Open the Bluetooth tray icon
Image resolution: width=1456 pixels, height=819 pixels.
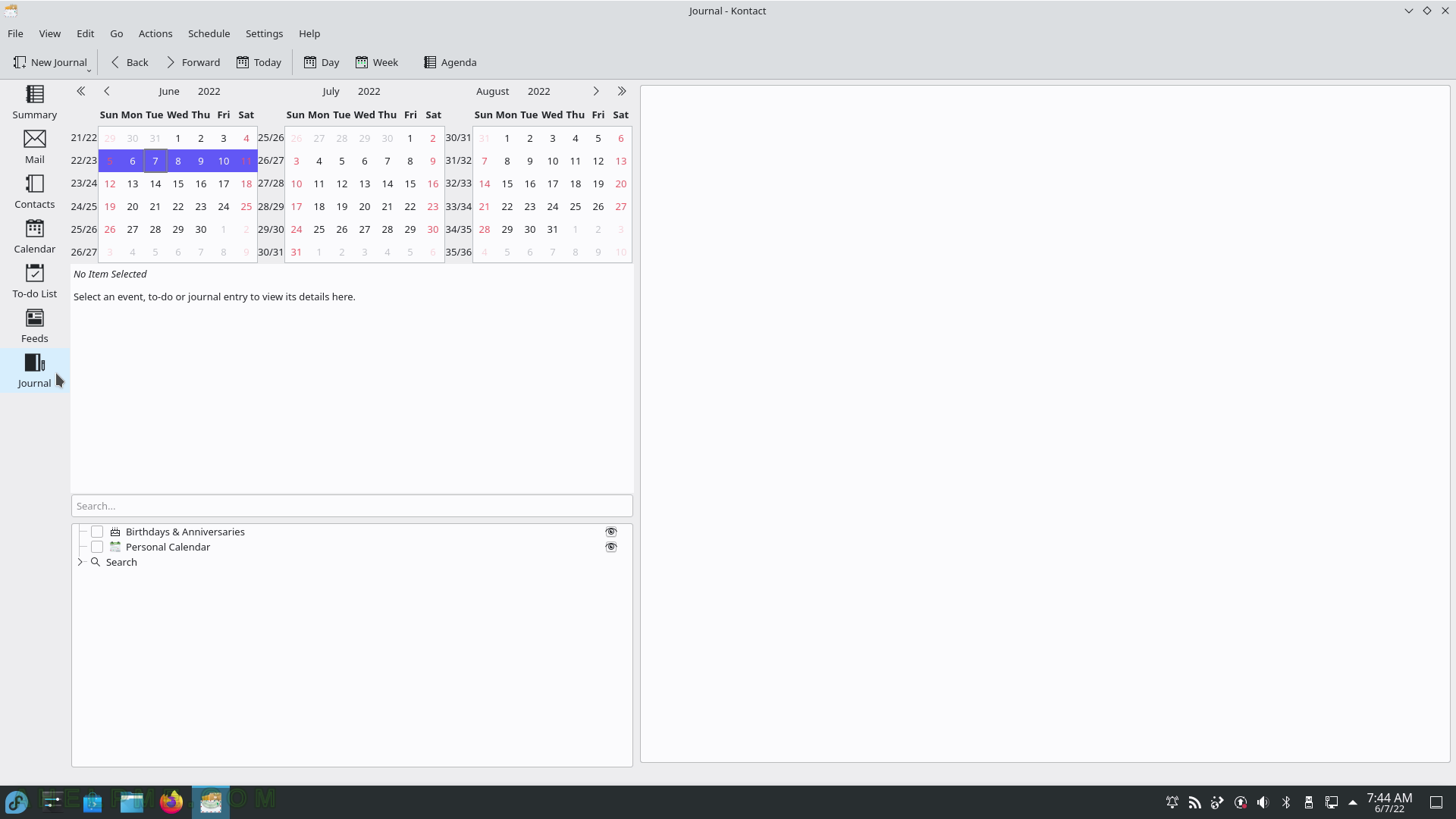pyautogui.click(x=1286, y=802)
